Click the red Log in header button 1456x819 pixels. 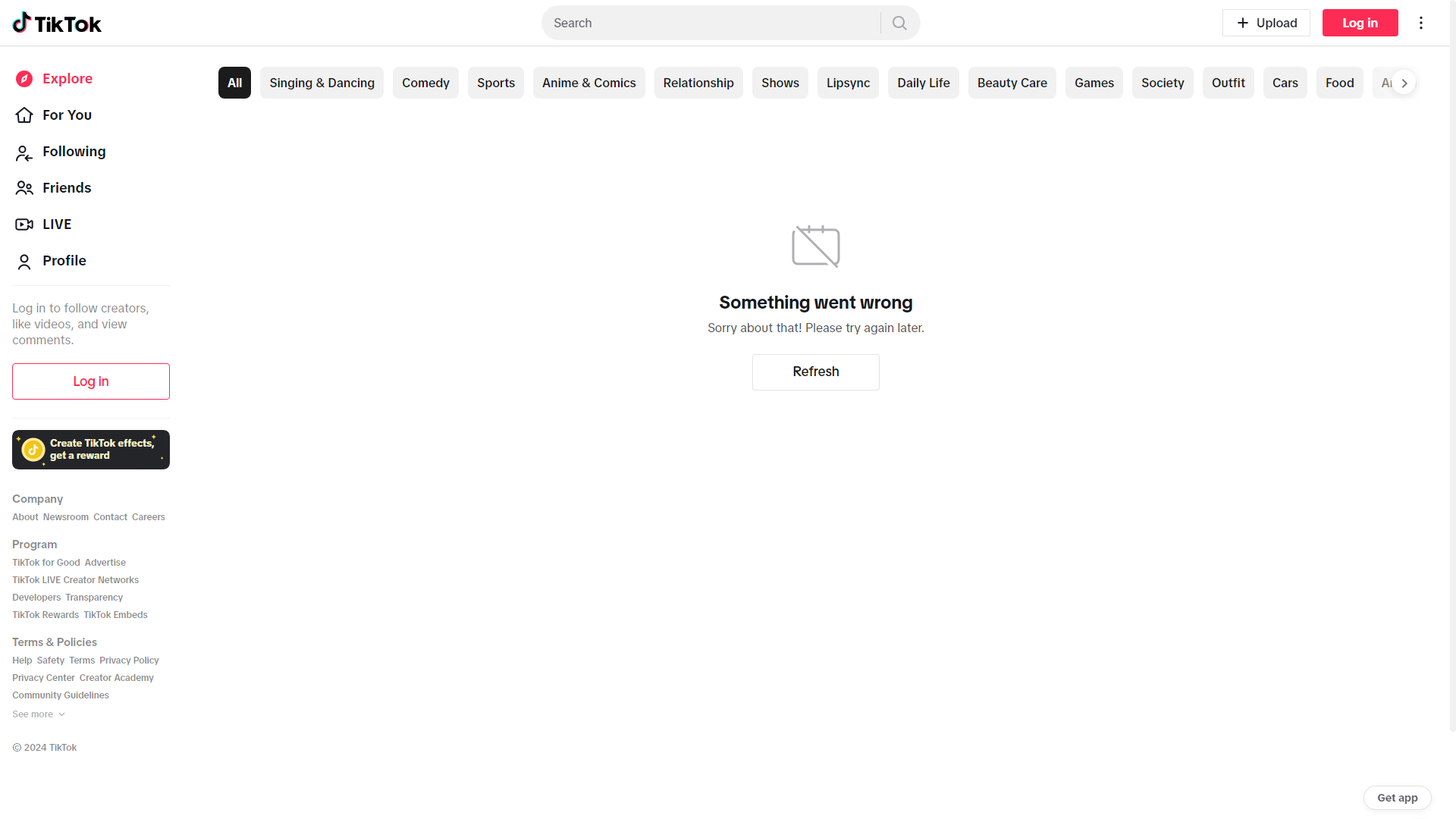tap(1360, 23)
